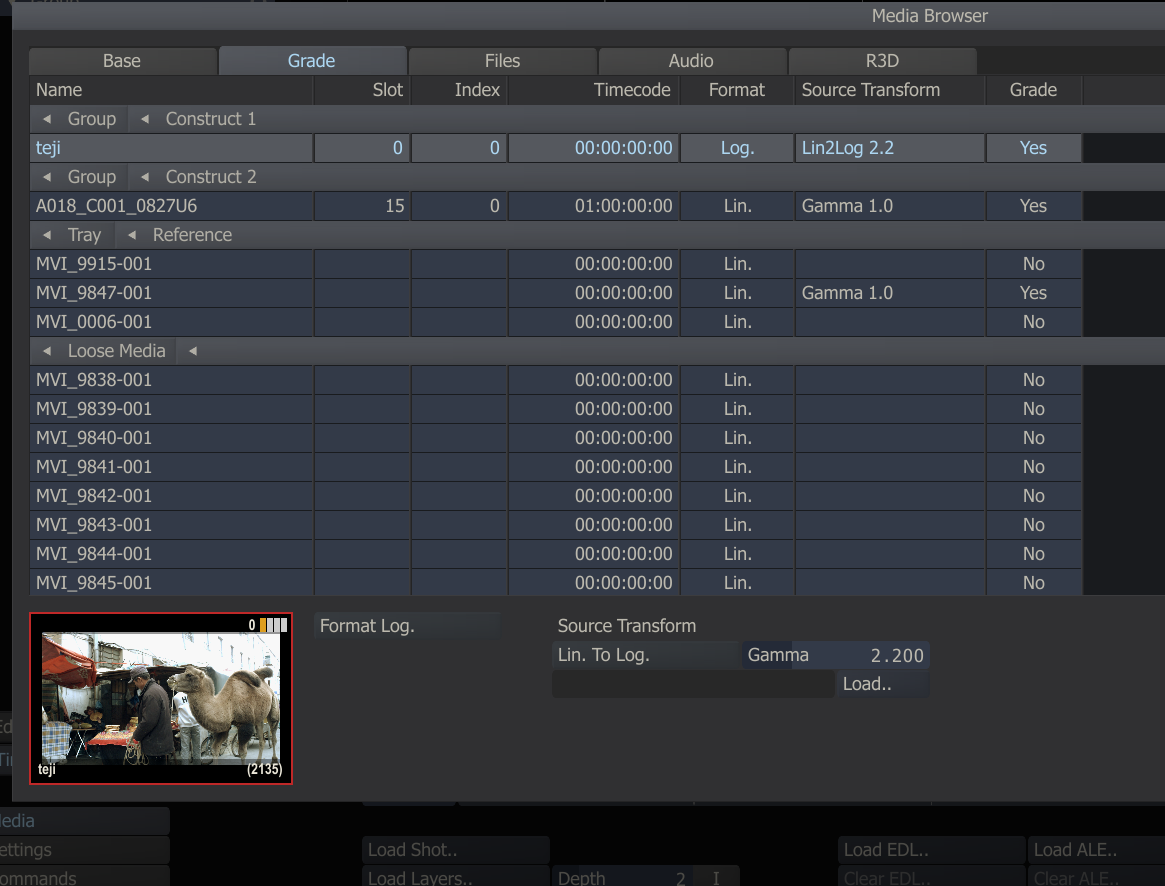1165x886 pixels.
Task: Open the Lin. To Log. transform selector
Action: (645, 656)
